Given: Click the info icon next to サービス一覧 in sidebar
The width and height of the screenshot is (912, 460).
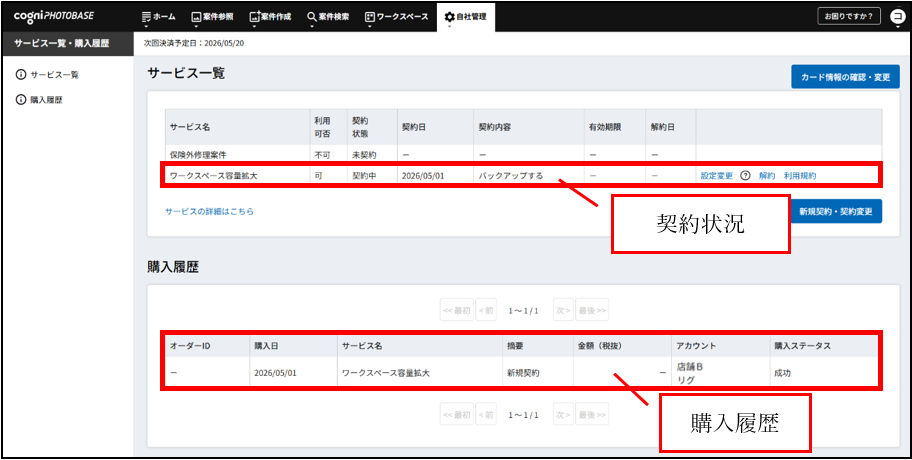Looking at the screenshot, I should click(x=20, y=75).
